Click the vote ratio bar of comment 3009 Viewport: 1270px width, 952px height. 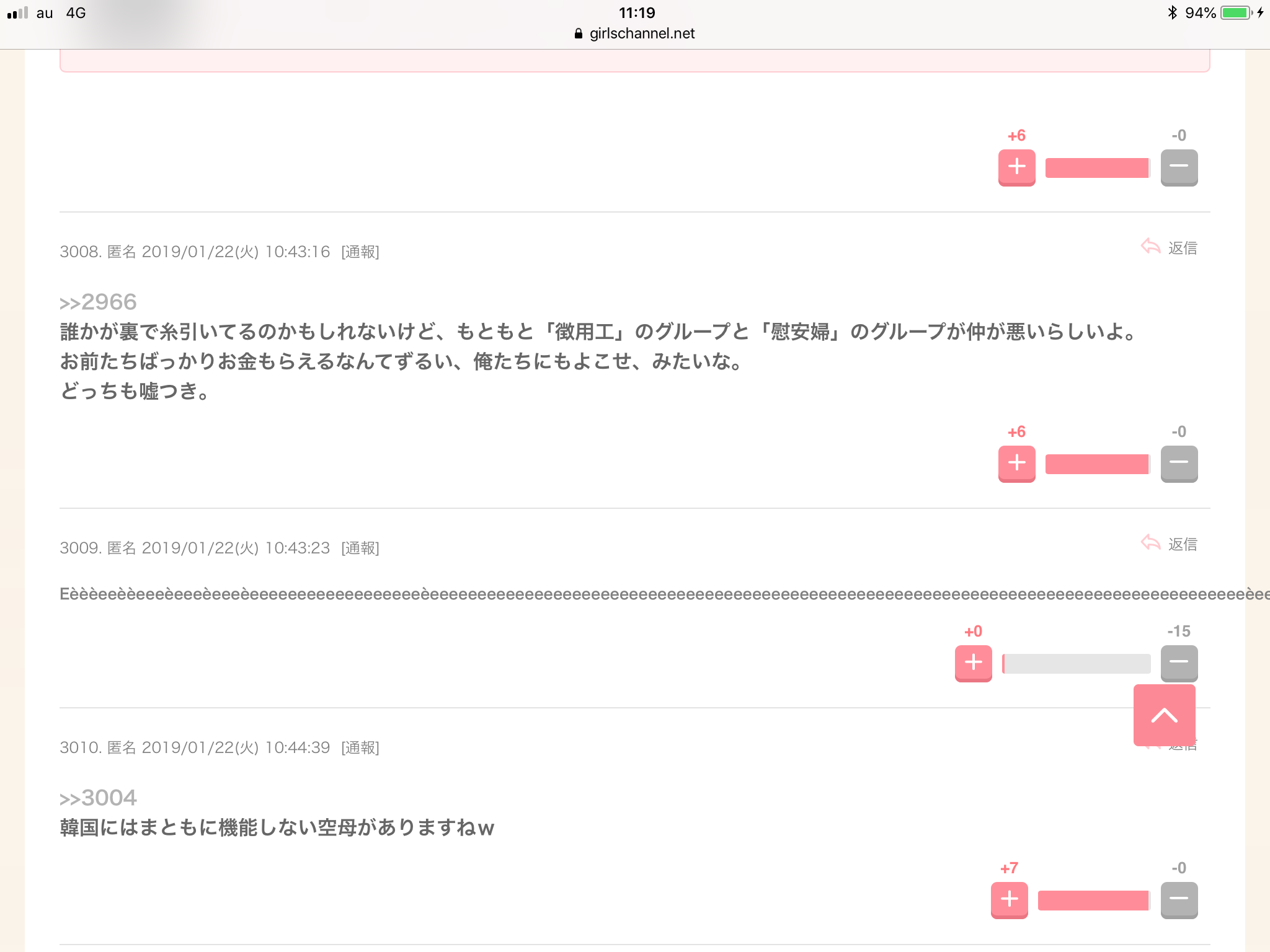1076,664
